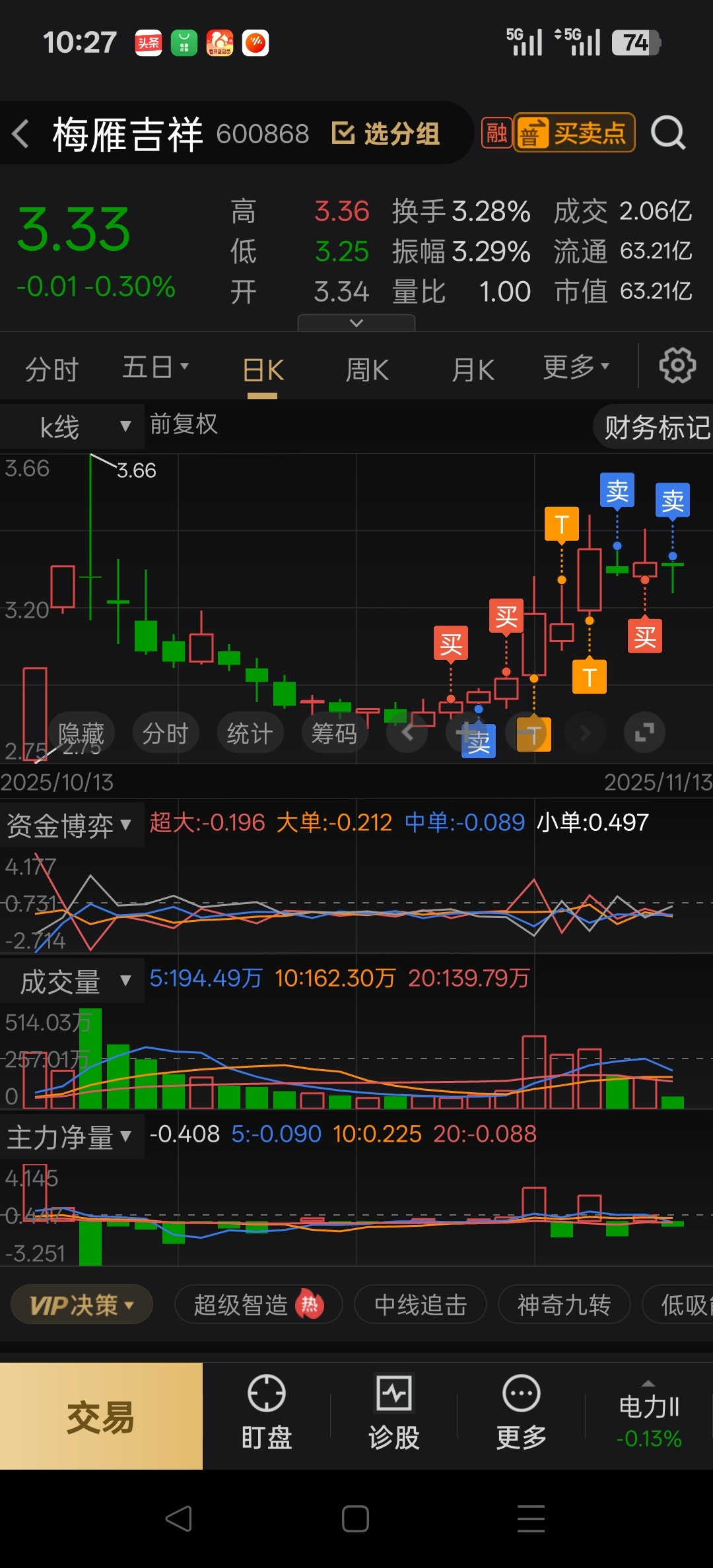
Task: Expand chart to fullscreen icon
Action: [644, 733]
